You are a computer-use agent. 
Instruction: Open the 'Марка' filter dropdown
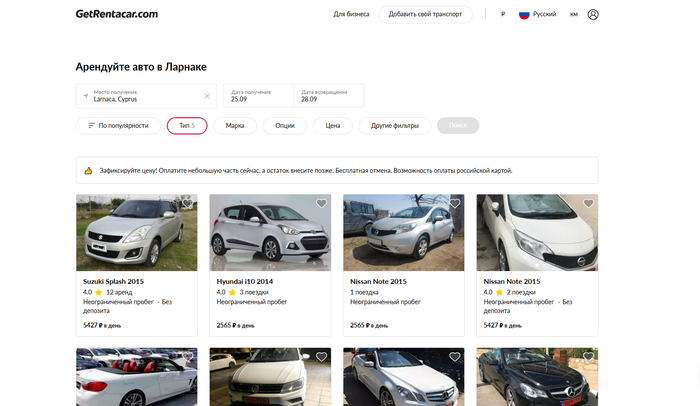[235, 126]
